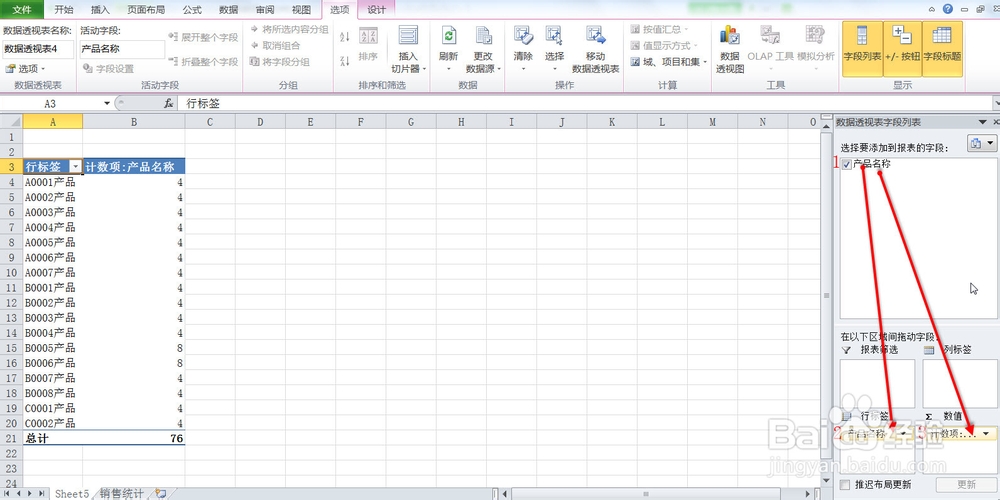Expand the formula bar
The width and height of the screenshot is (1000, 500).
[x=996, y=103]
